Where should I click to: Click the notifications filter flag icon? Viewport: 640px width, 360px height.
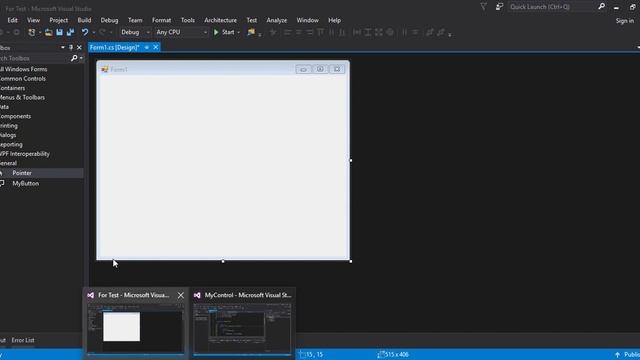pos(483,7)
